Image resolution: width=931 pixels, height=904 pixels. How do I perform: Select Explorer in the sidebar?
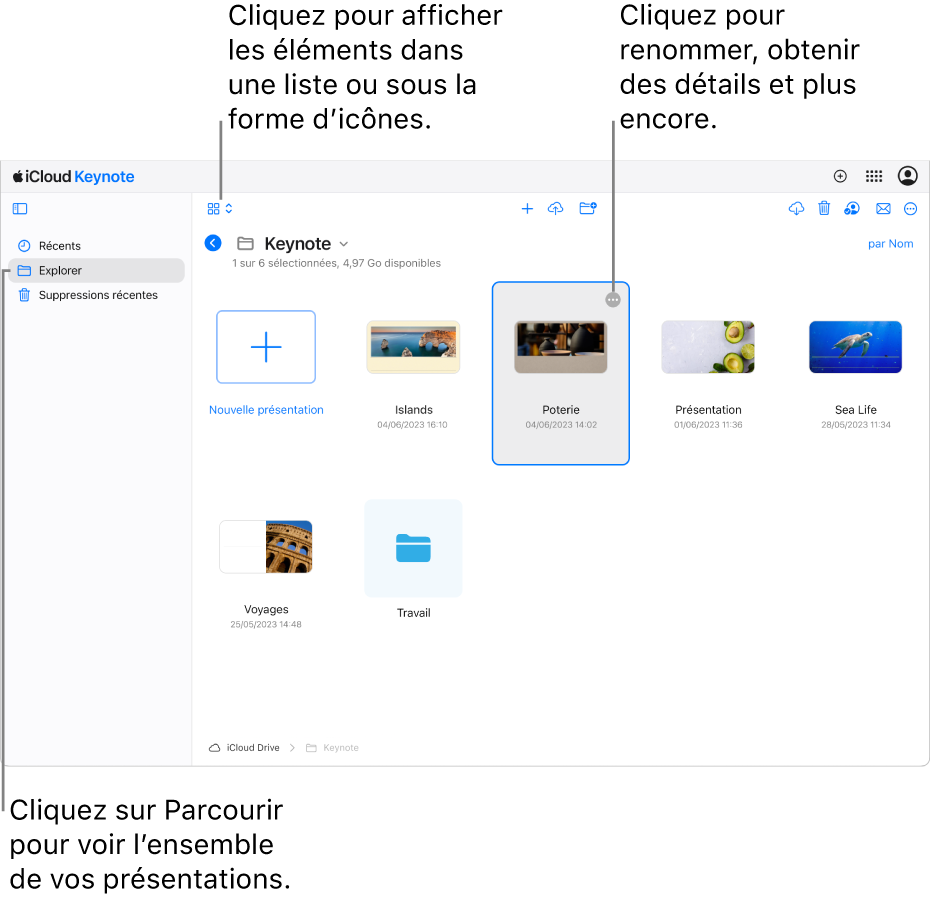point(97,271)
